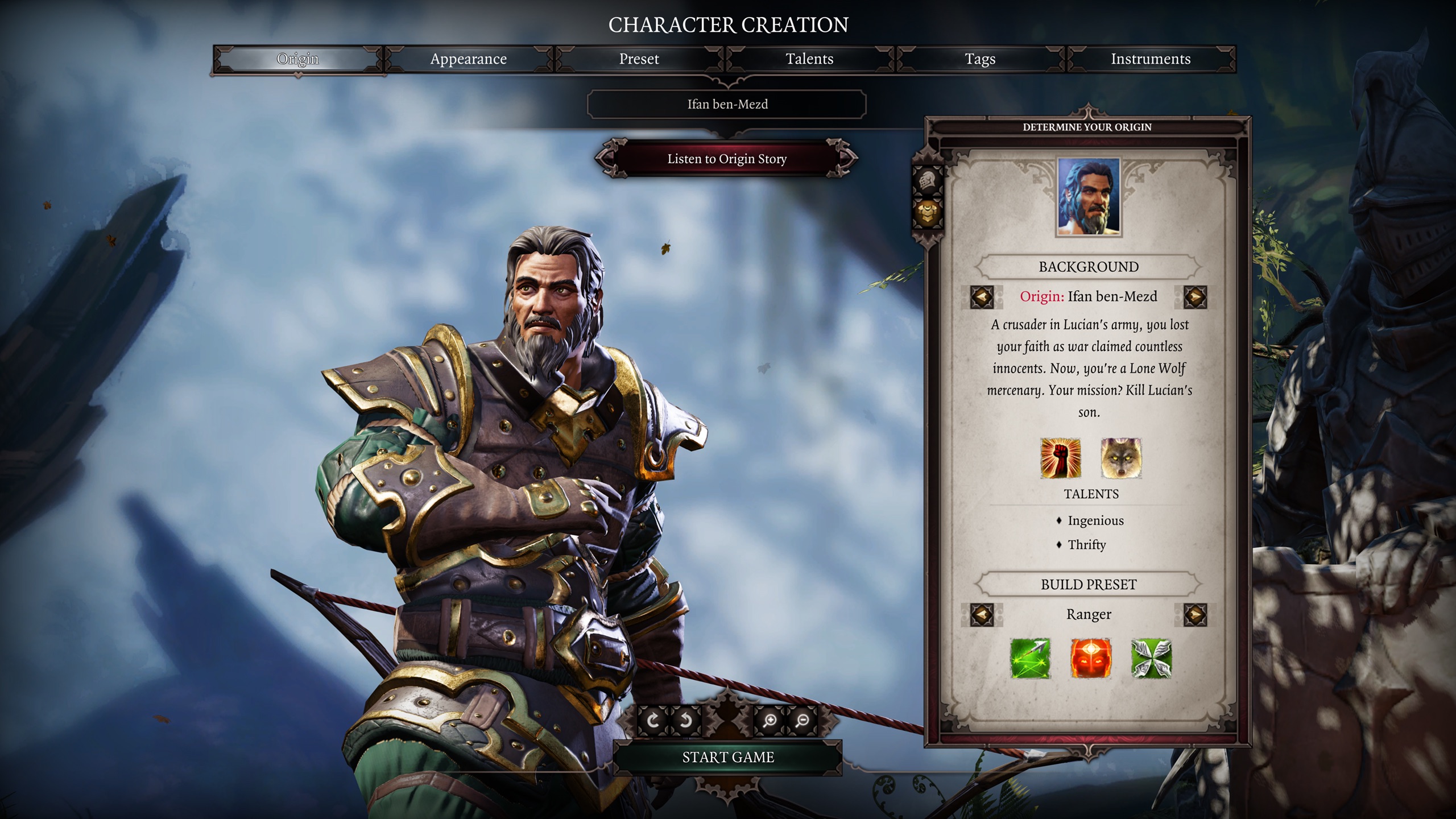1456x819 pixels.
Task: Select previous origin with left arrow
Action: [982, 296]
